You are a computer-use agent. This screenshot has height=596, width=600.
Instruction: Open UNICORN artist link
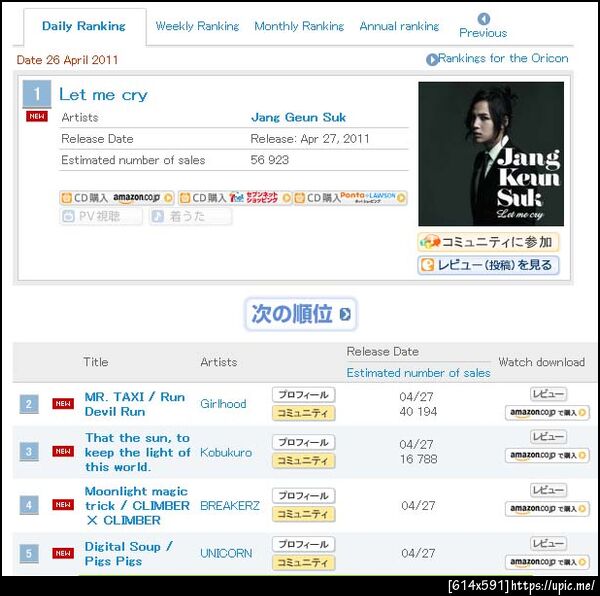tap(226, 553)
